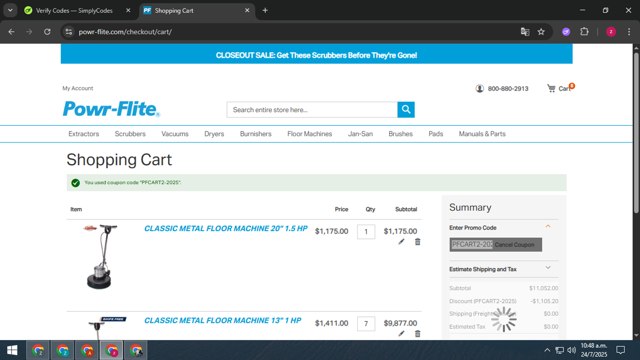This screenshot has width=640, height=360.
Task: Open the Brushes menu
Action: coord(400,134)
